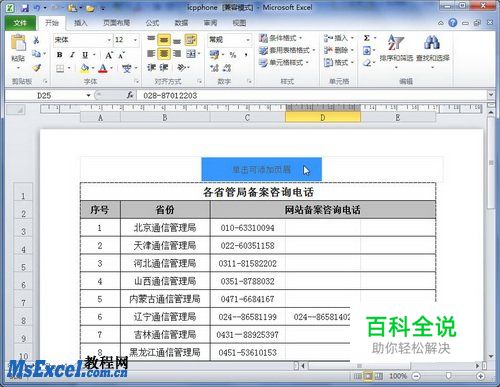Click the zoom slider handle
This screenshot has width=500, height=387.
click(x=448, y=376)
